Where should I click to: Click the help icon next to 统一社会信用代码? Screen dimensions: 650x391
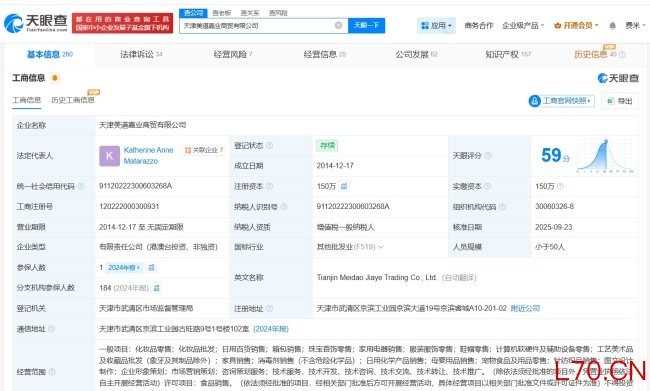click(x=81, y=186)
